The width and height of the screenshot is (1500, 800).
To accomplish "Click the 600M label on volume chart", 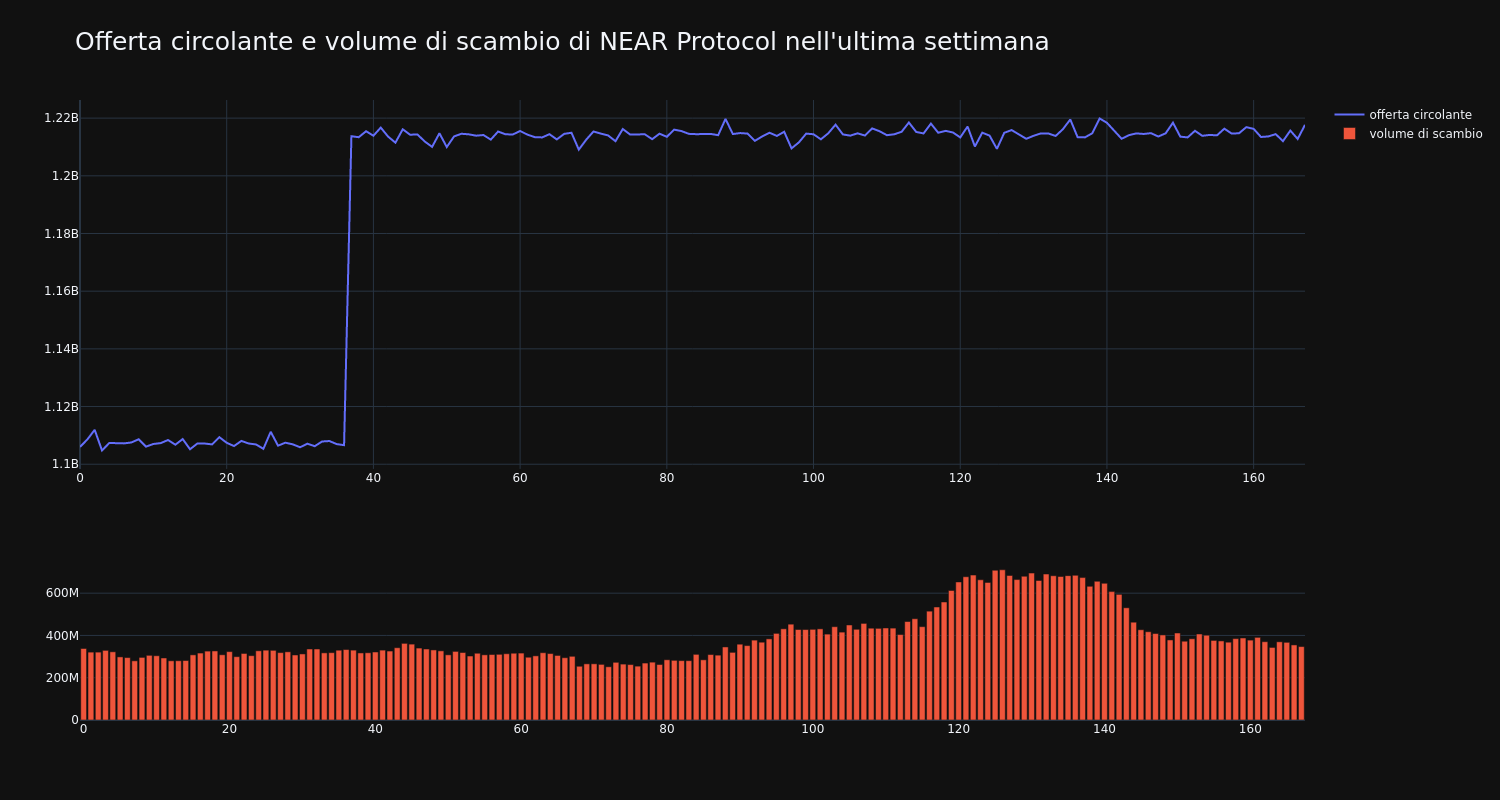I will (62, 593).
